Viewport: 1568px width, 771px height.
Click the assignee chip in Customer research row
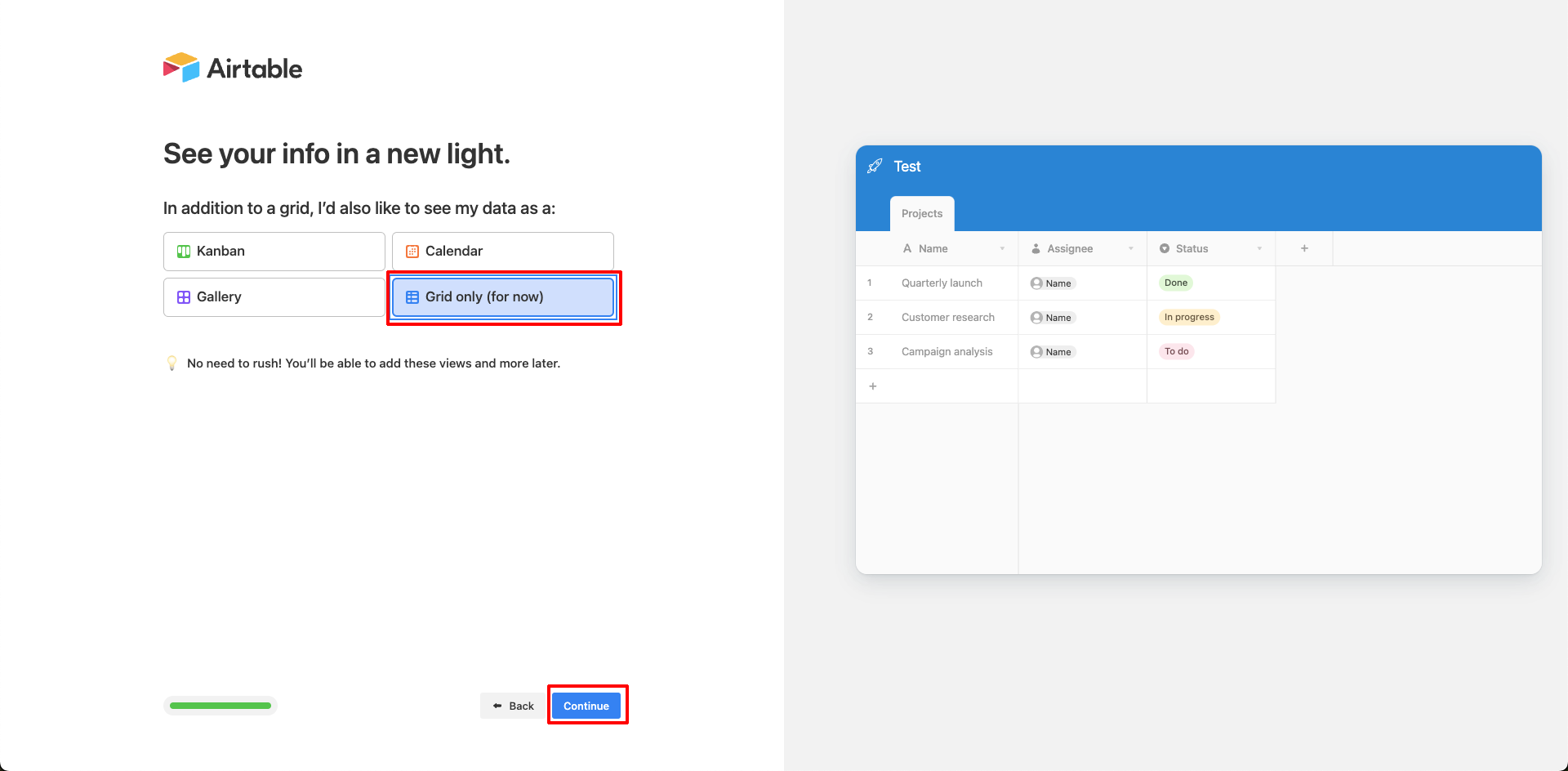point(1053,318)
